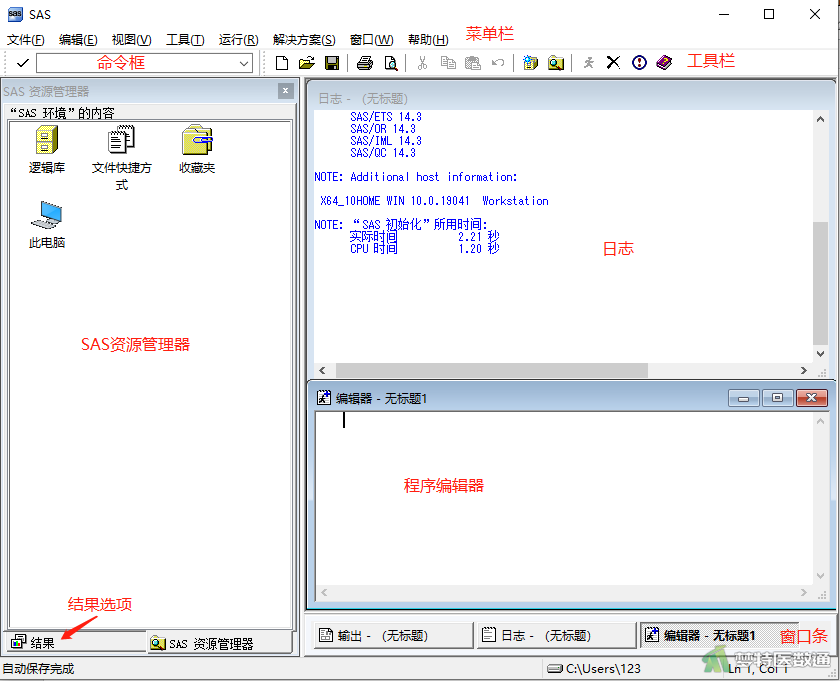Click inside the program editor text area
The image size is (840, 681).
click(x=565, y=498)
